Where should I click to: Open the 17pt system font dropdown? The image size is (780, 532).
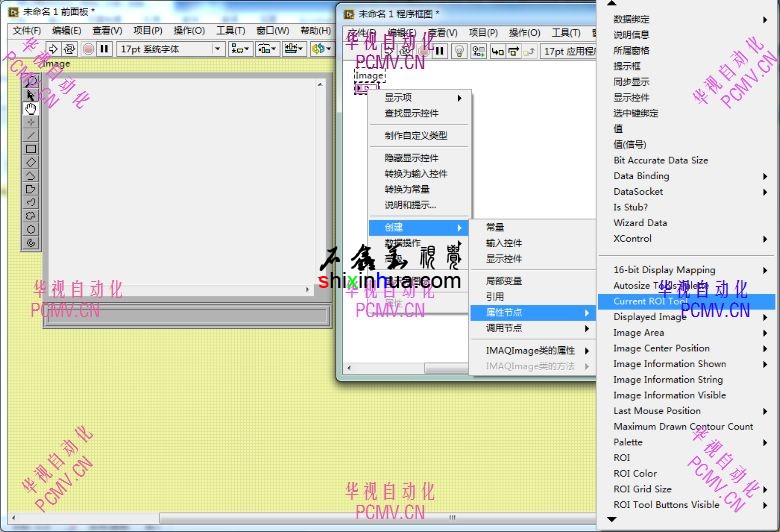(170, 48)
